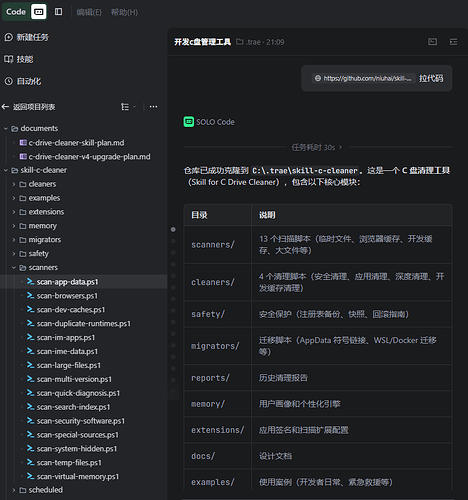
Task: Open scan-large-files.ps1 file
Action: (x=68, y=365)
